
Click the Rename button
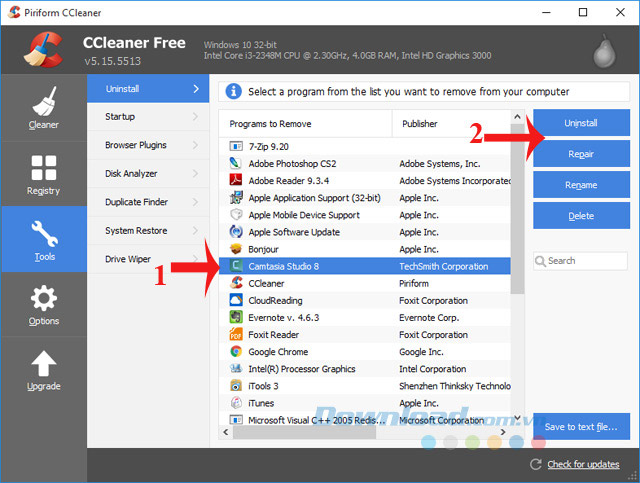point(581,185)
